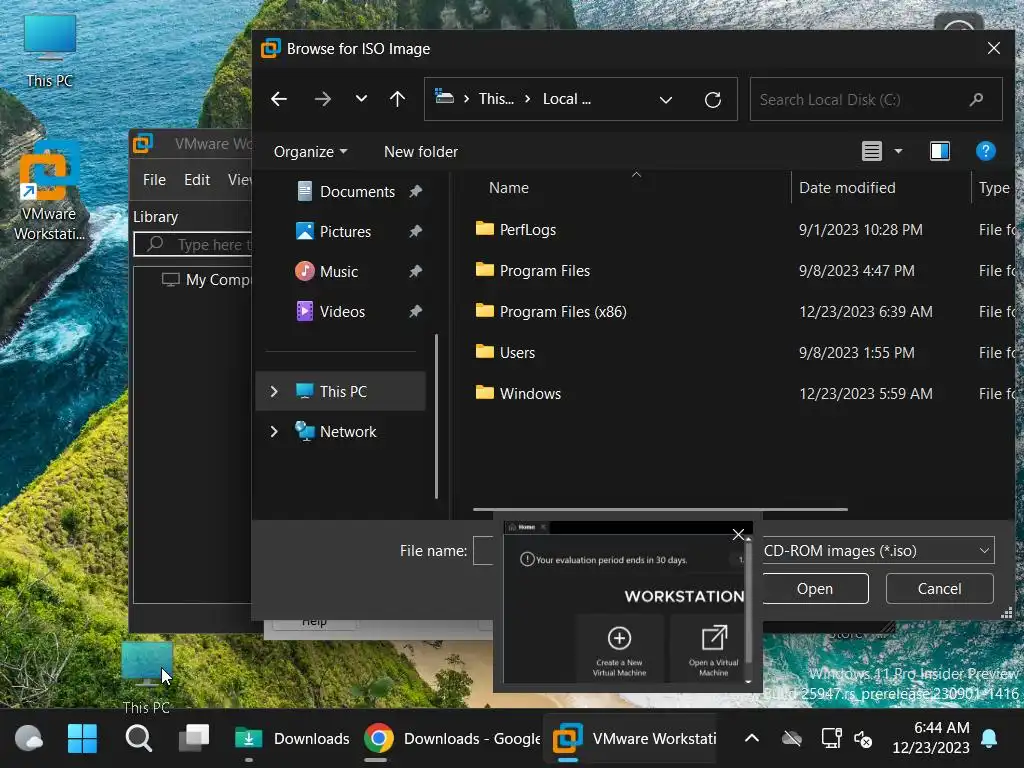The image size is (1024, 768).
Task: Click the forward navigation arrow
Action: 323,99
